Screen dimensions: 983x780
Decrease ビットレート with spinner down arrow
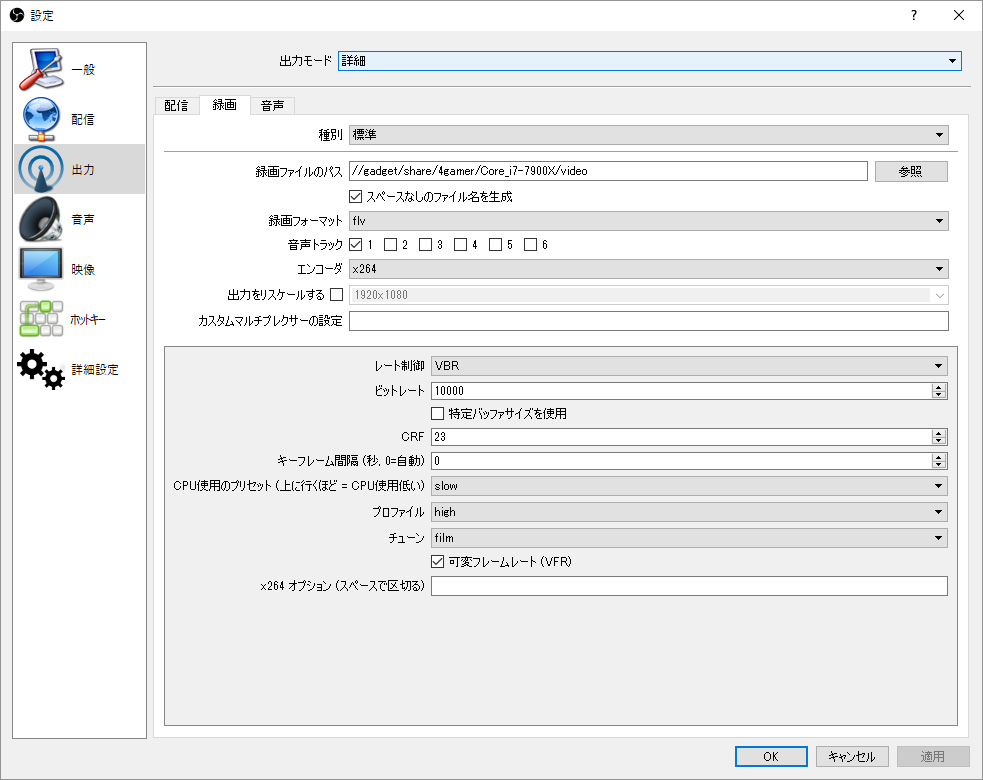[x=938, y=395]
